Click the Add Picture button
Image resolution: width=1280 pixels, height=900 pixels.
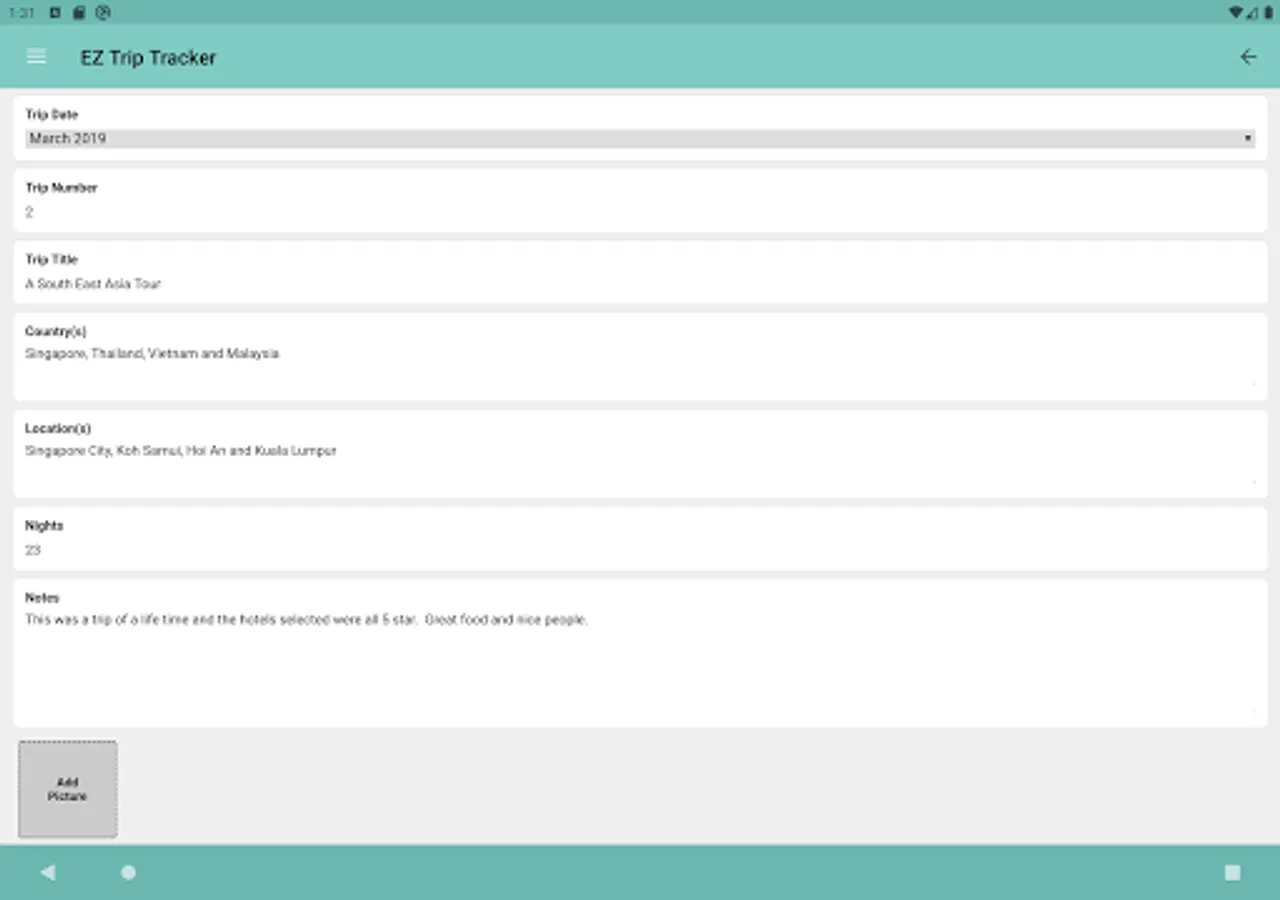point(67,789)
